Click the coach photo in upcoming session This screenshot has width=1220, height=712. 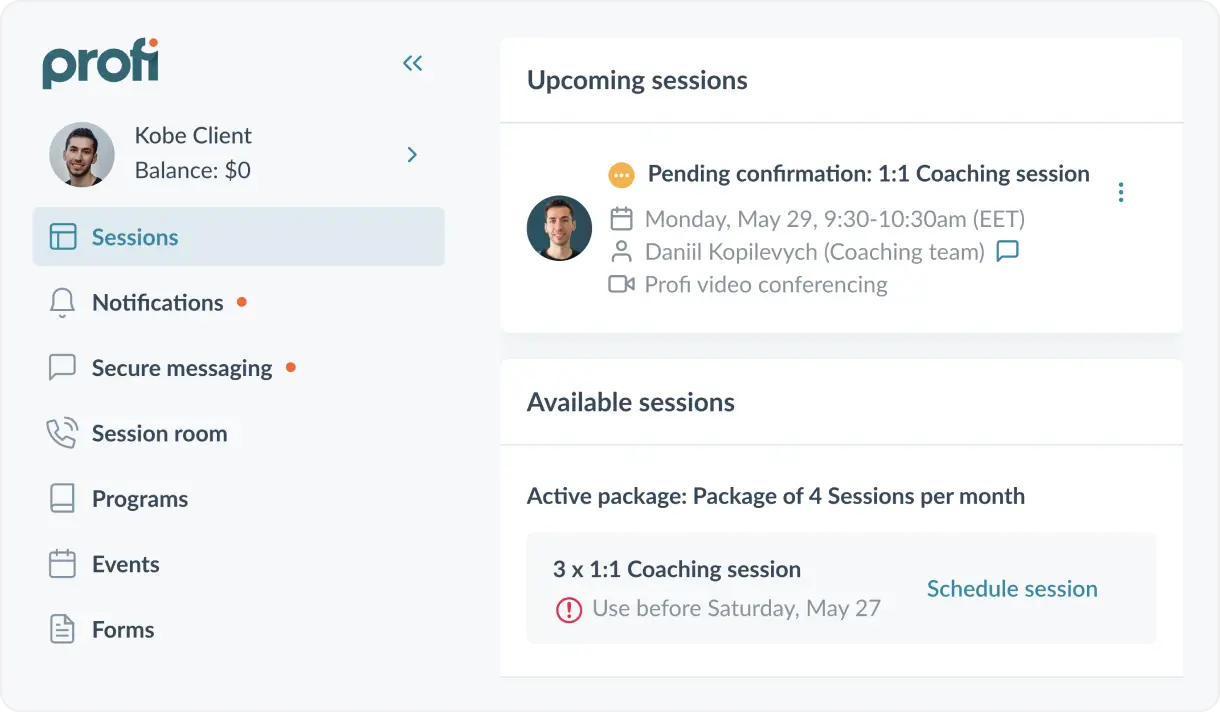(x=559, y=229)
